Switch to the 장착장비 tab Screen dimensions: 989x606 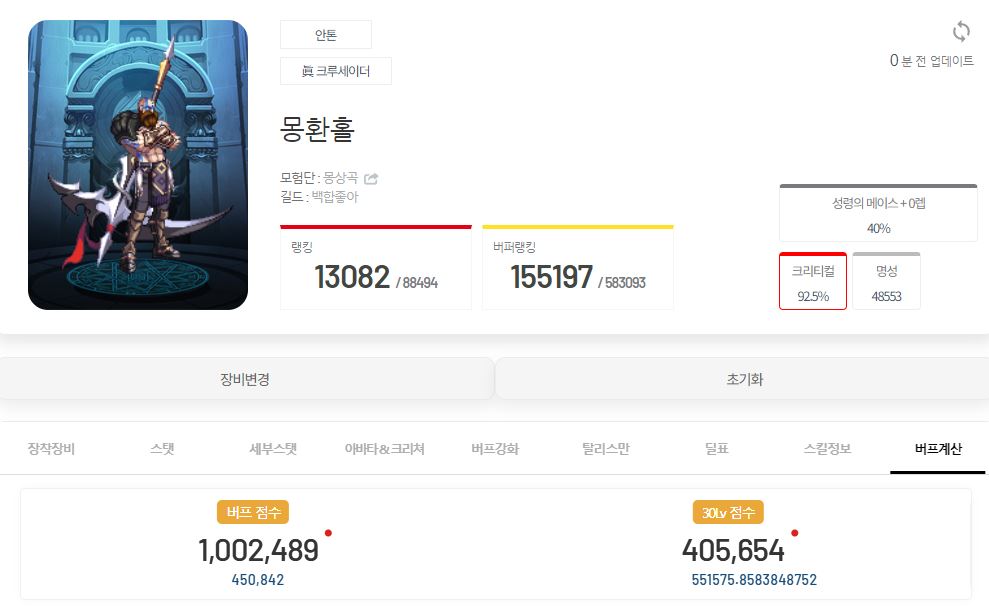(x=51, y=449)
